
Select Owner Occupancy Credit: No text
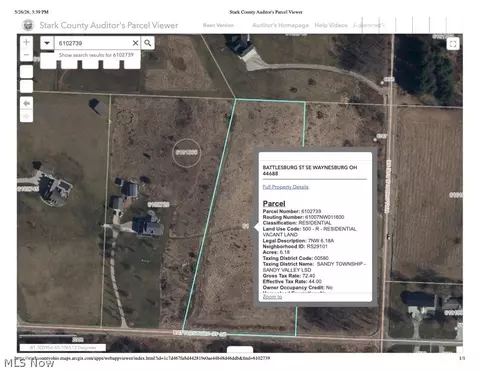pyautogui.click(x=298, y=287)
